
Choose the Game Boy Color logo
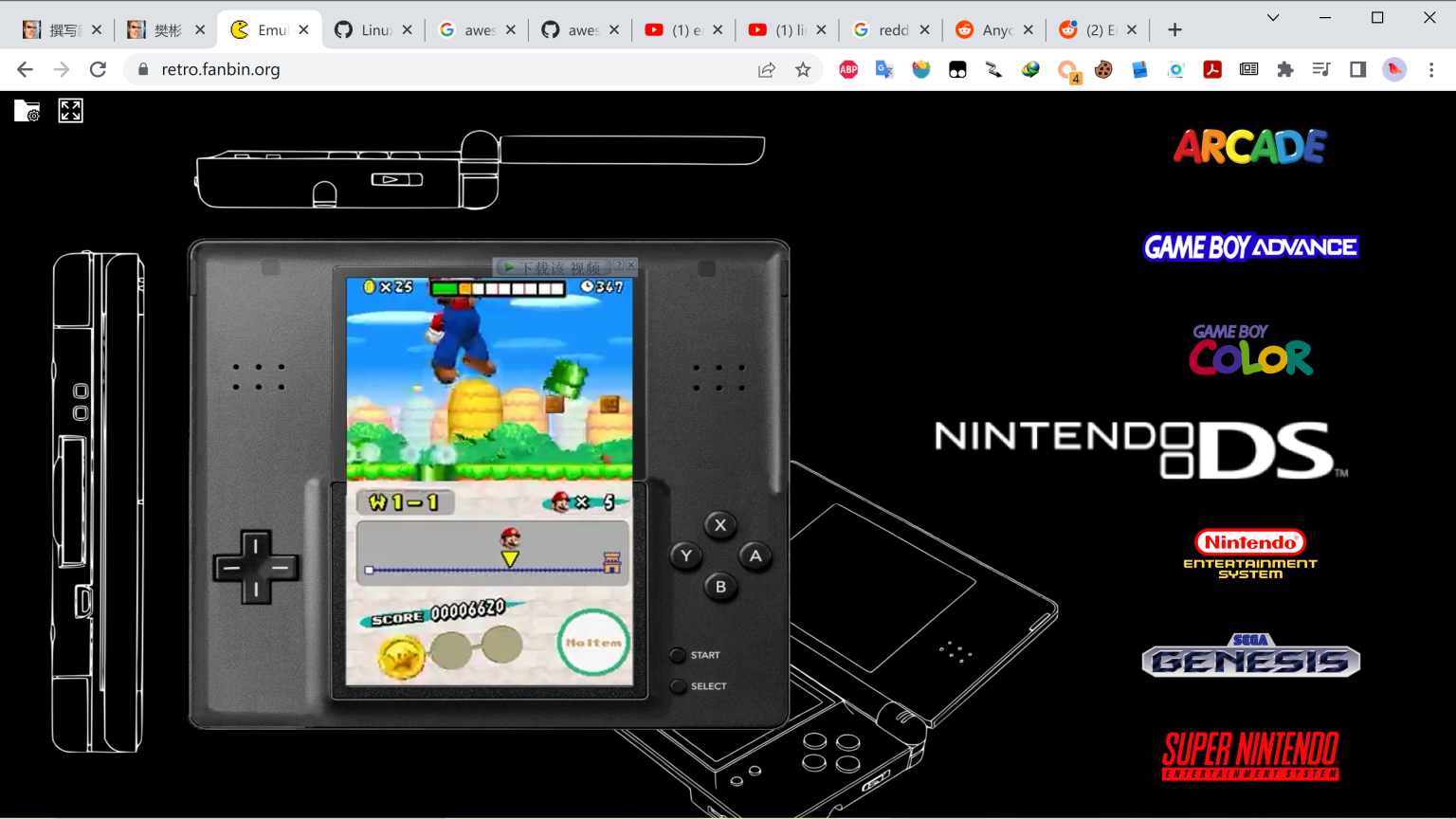[1250, 350]
